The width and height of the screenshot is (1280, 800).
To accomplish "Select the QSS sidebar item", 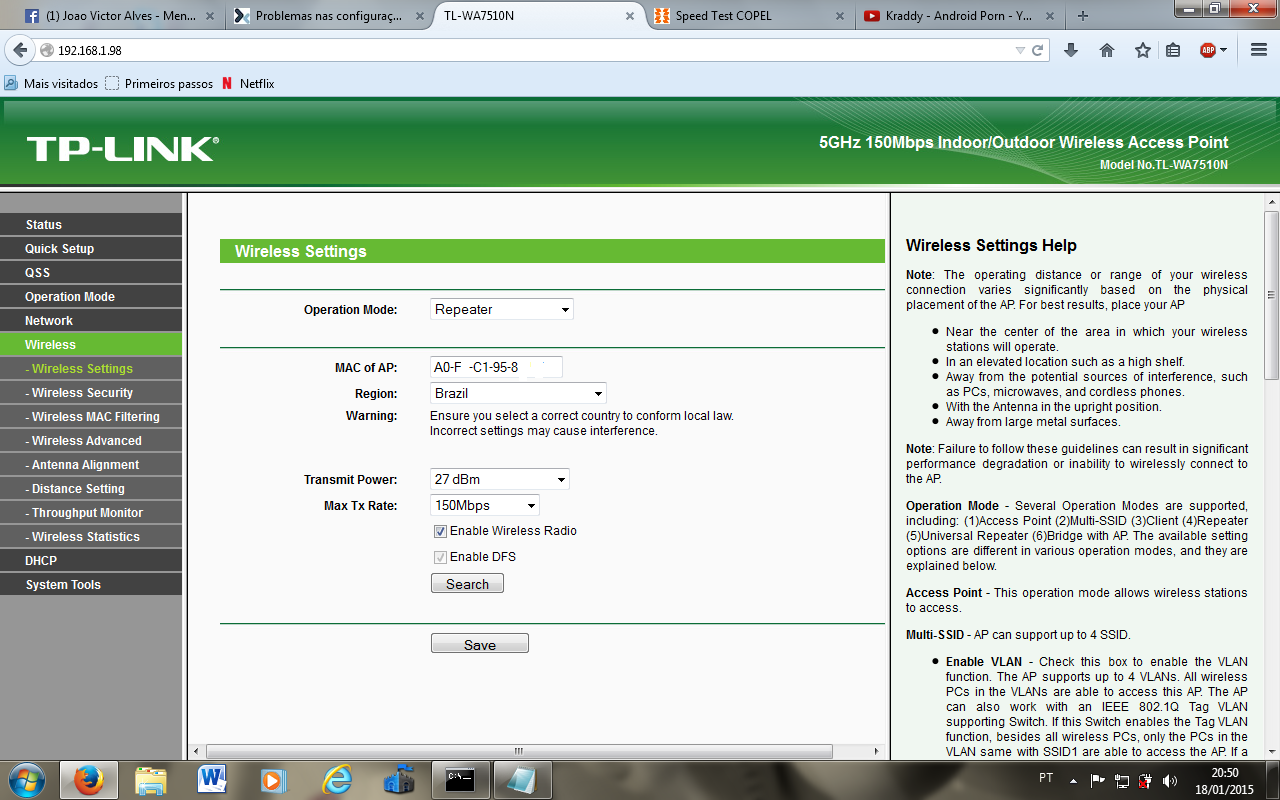I will [91, 273].
